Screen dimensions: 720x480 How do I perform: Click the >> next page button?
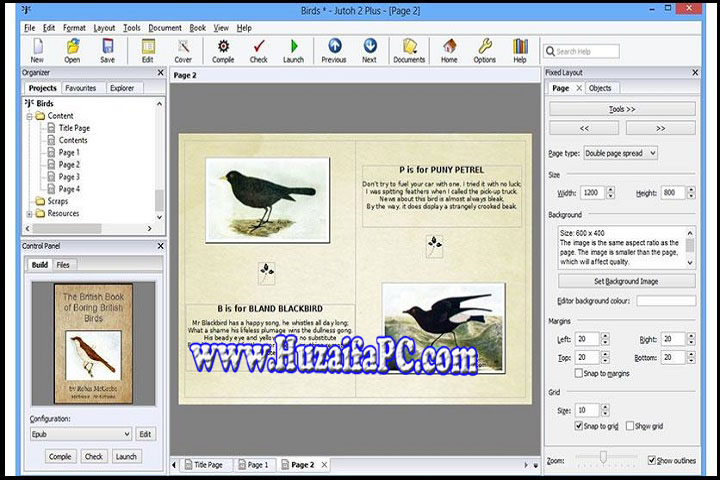pos(661,128)
